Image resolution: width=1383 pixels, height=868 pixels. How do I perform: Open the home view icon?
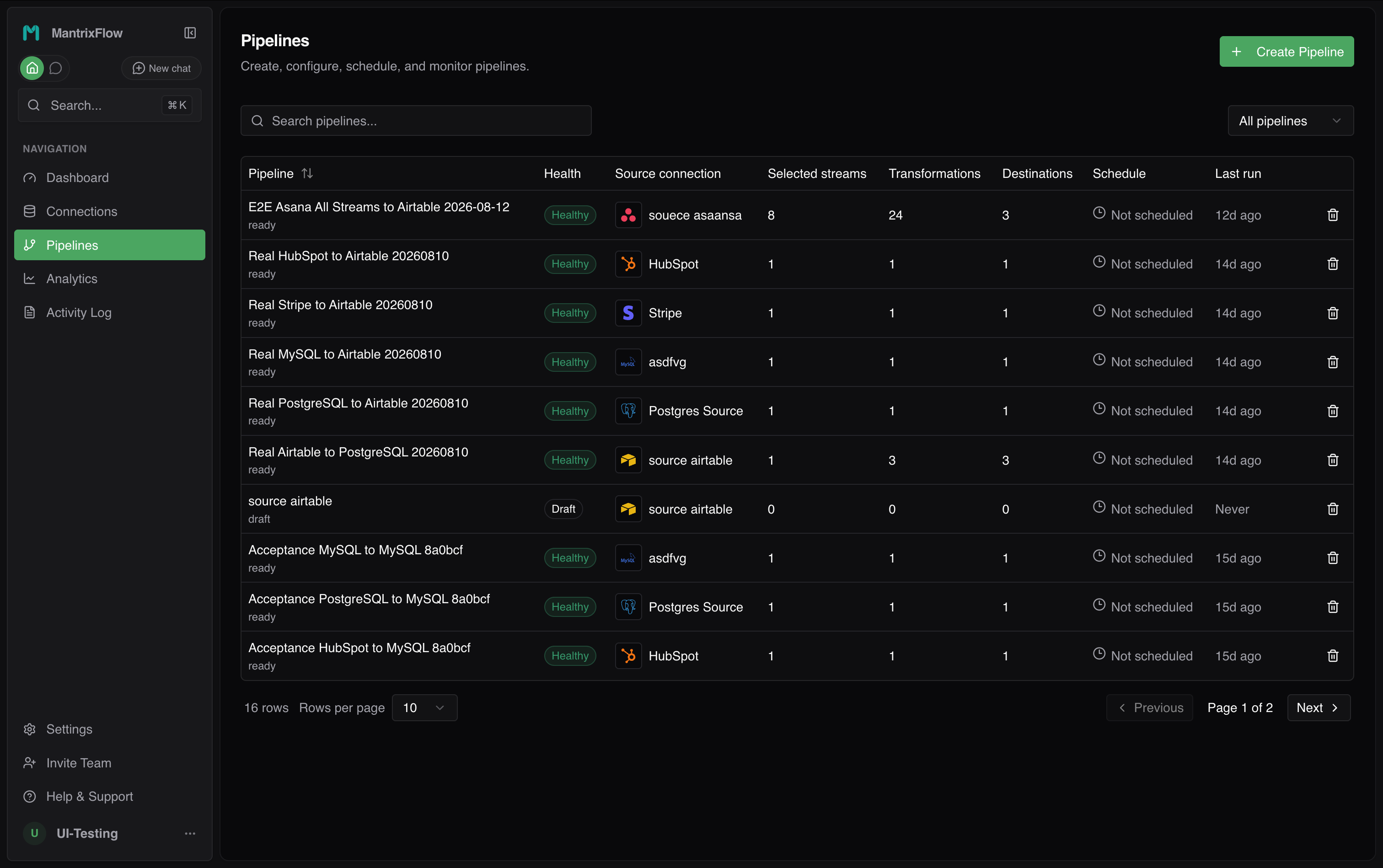[x=32, y=68]
